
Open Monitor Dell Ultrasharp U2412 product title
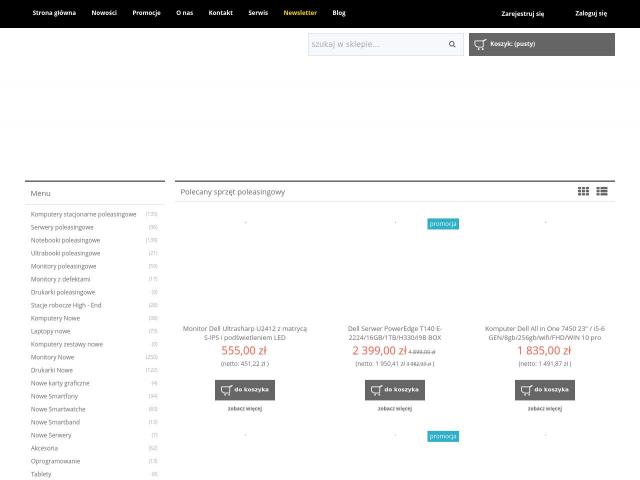click(x=245, y=333)
